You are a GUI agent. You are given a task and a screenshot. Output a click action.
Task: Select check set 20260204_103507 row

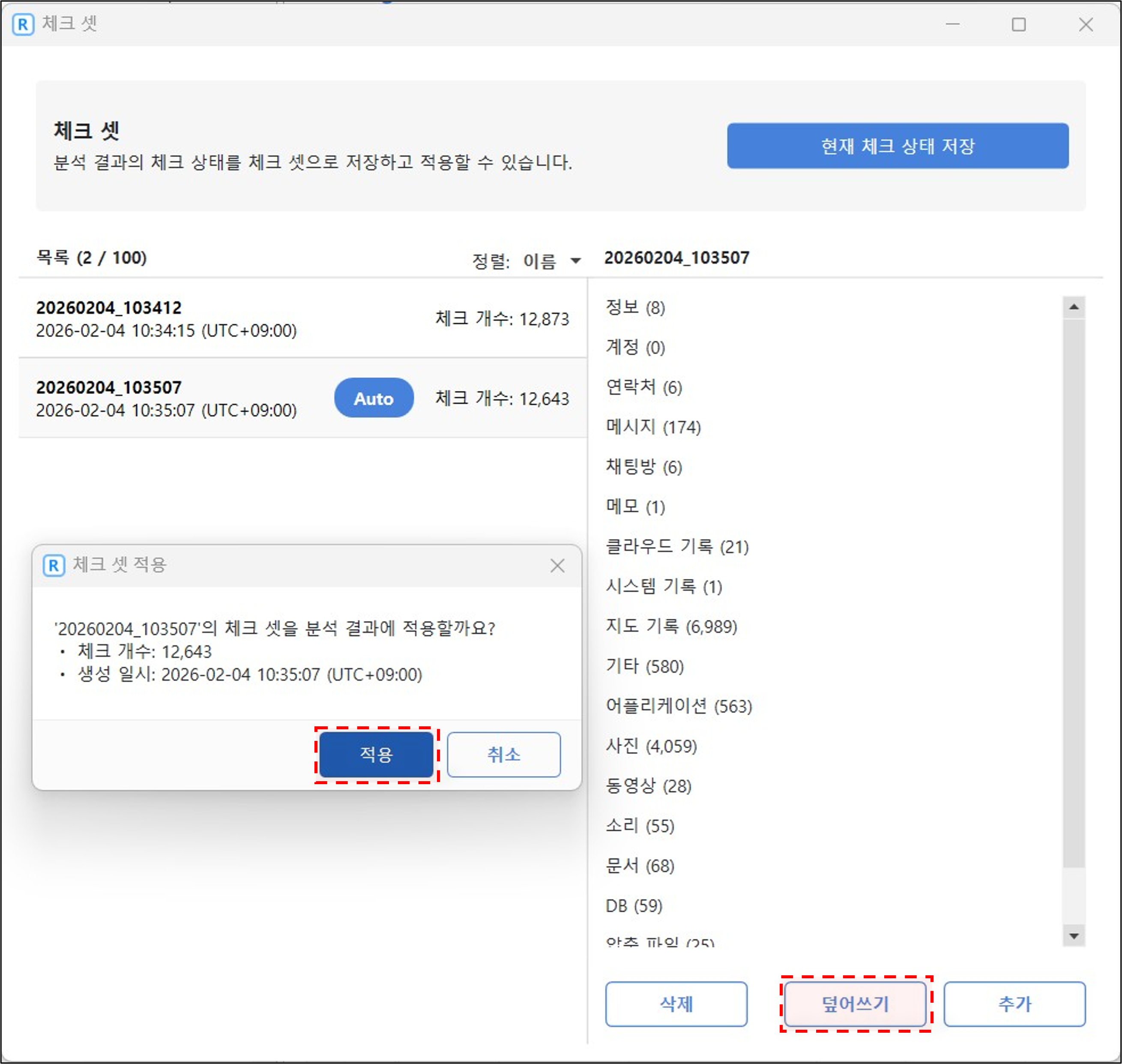170,398
